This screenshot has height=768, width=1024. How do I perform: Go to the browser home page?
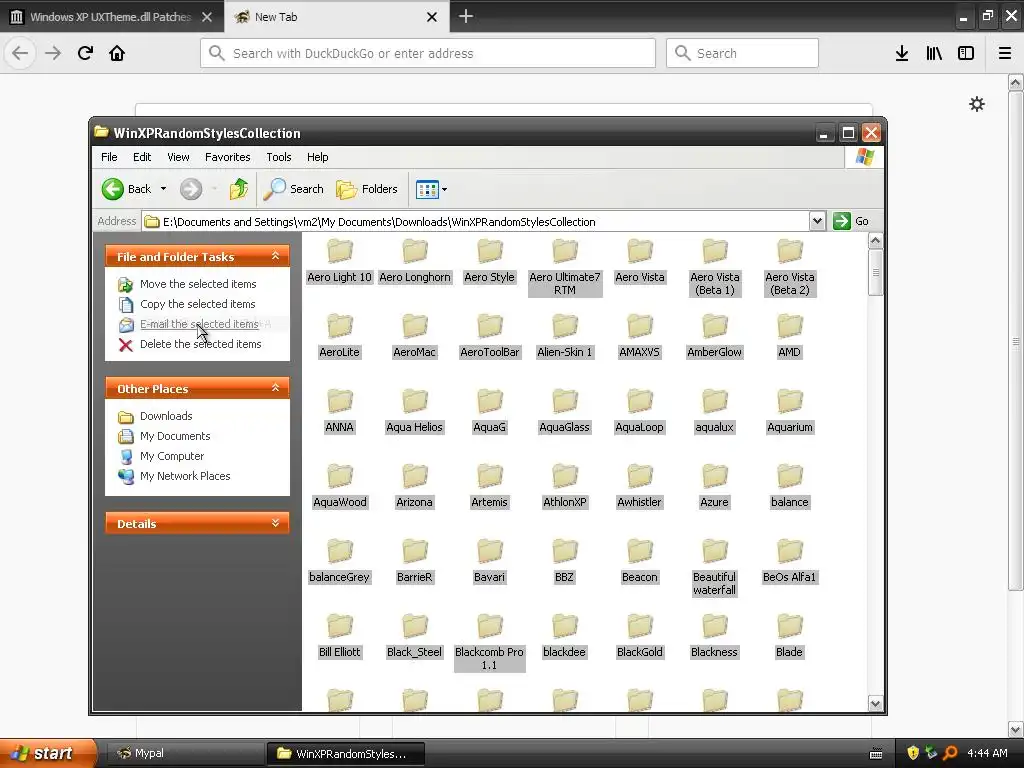[x=117, y=53]
